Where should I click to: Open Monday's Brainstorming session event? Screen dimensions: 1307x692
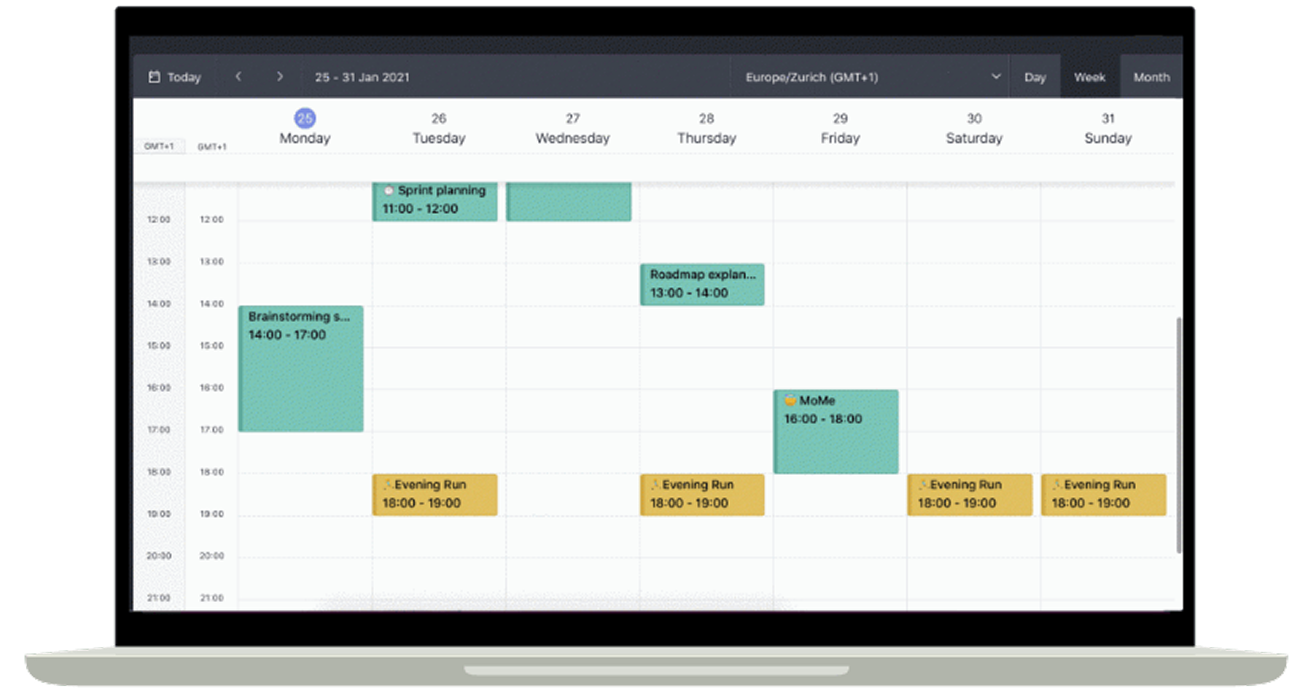pyautogui.click(x=300, y=370)
